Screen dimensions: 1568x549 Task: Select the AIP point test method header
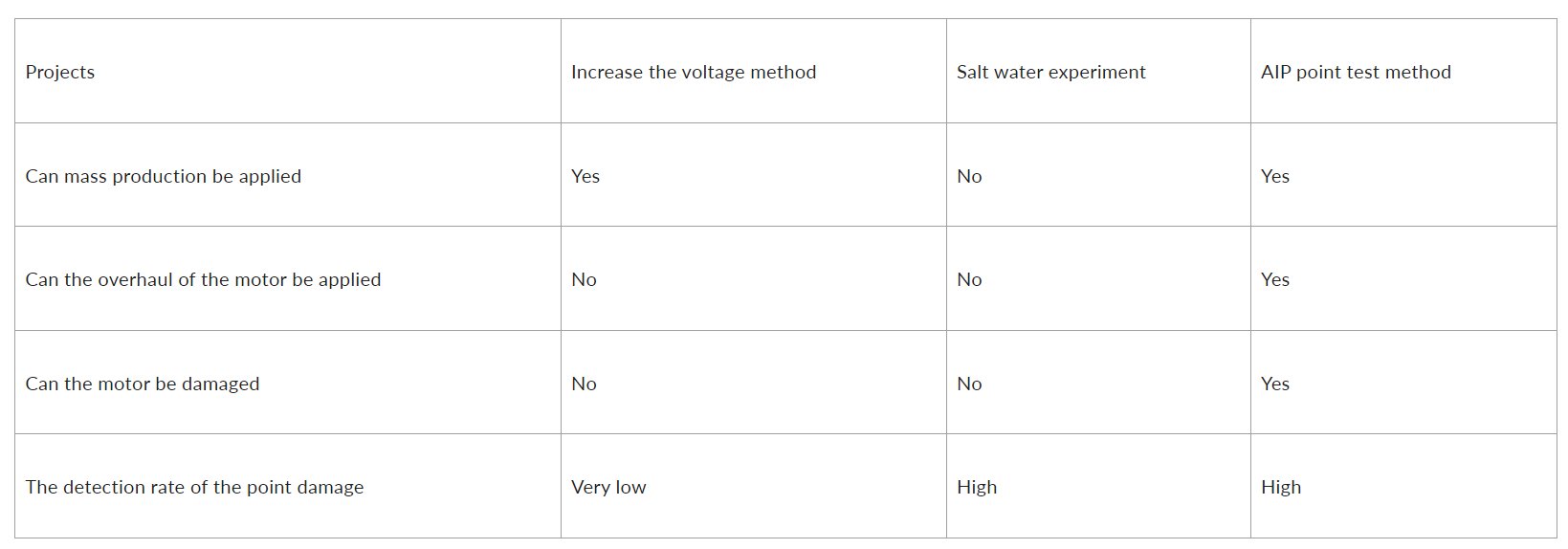(x=1356, y=72)
